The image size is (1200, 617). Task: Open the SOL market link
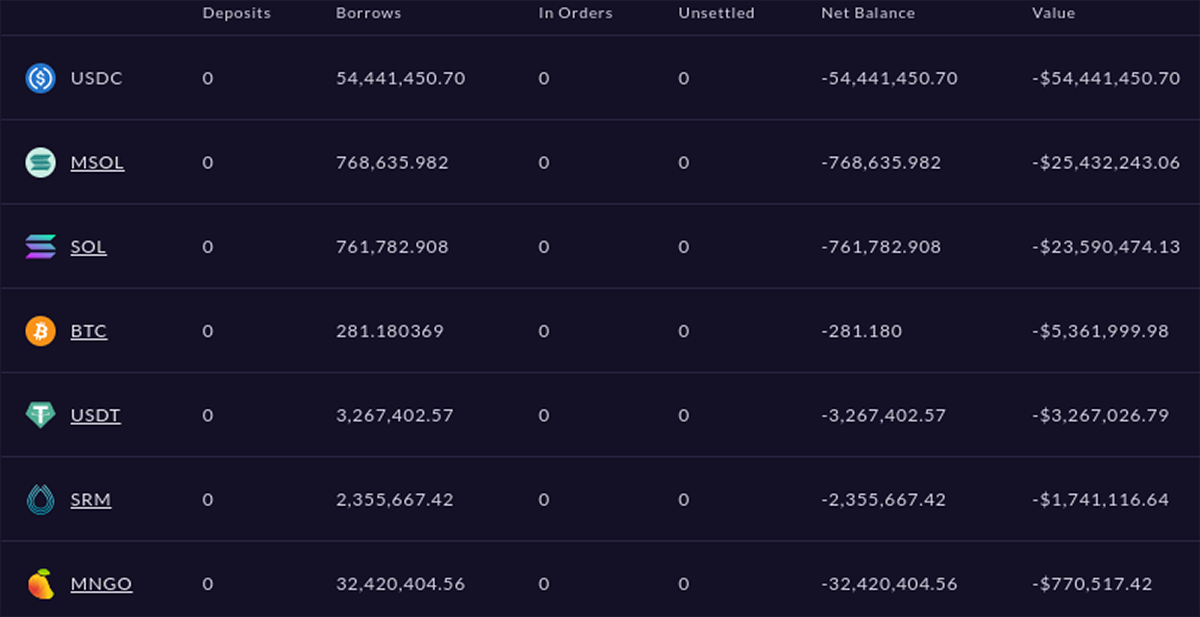pos(88,247)
